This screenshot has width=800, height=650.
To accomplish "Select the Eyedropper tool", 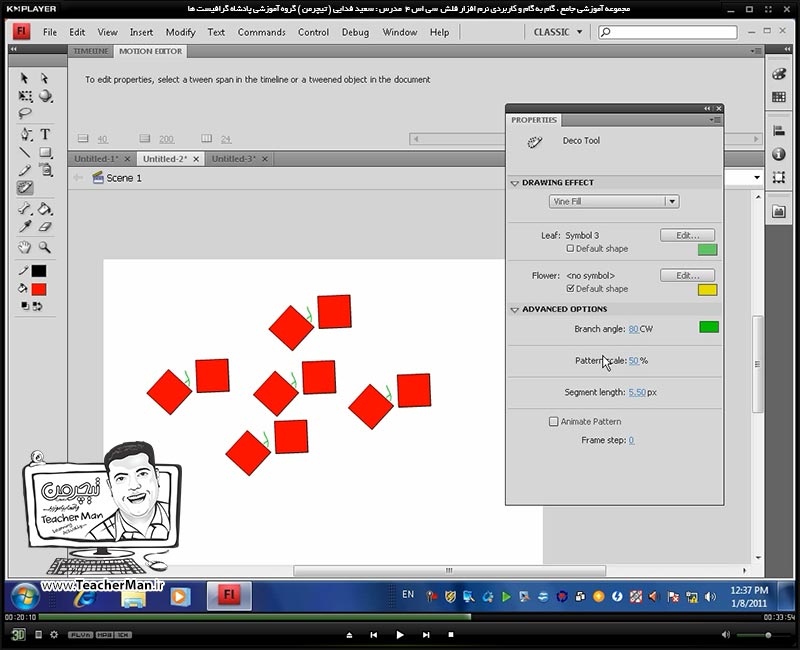I will pos(24,227).
